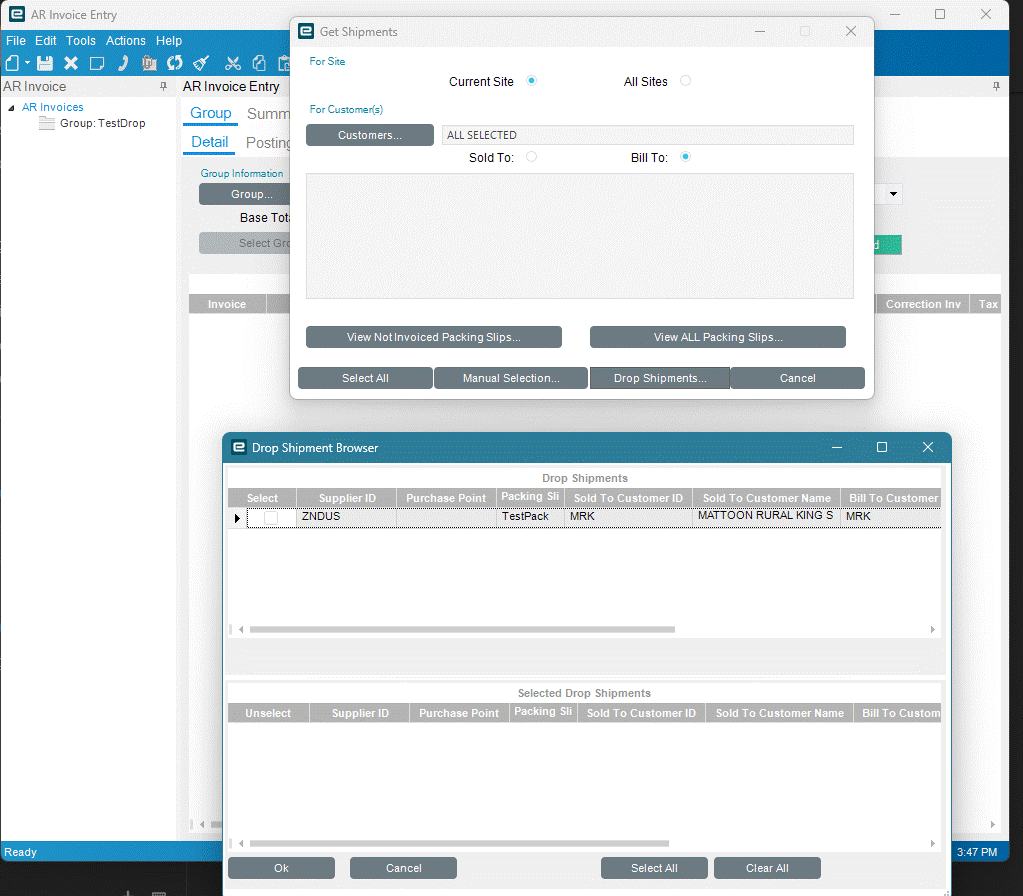1023x896 pixels.
Task: Click the Unselect column header
Action: pos(267,713)
